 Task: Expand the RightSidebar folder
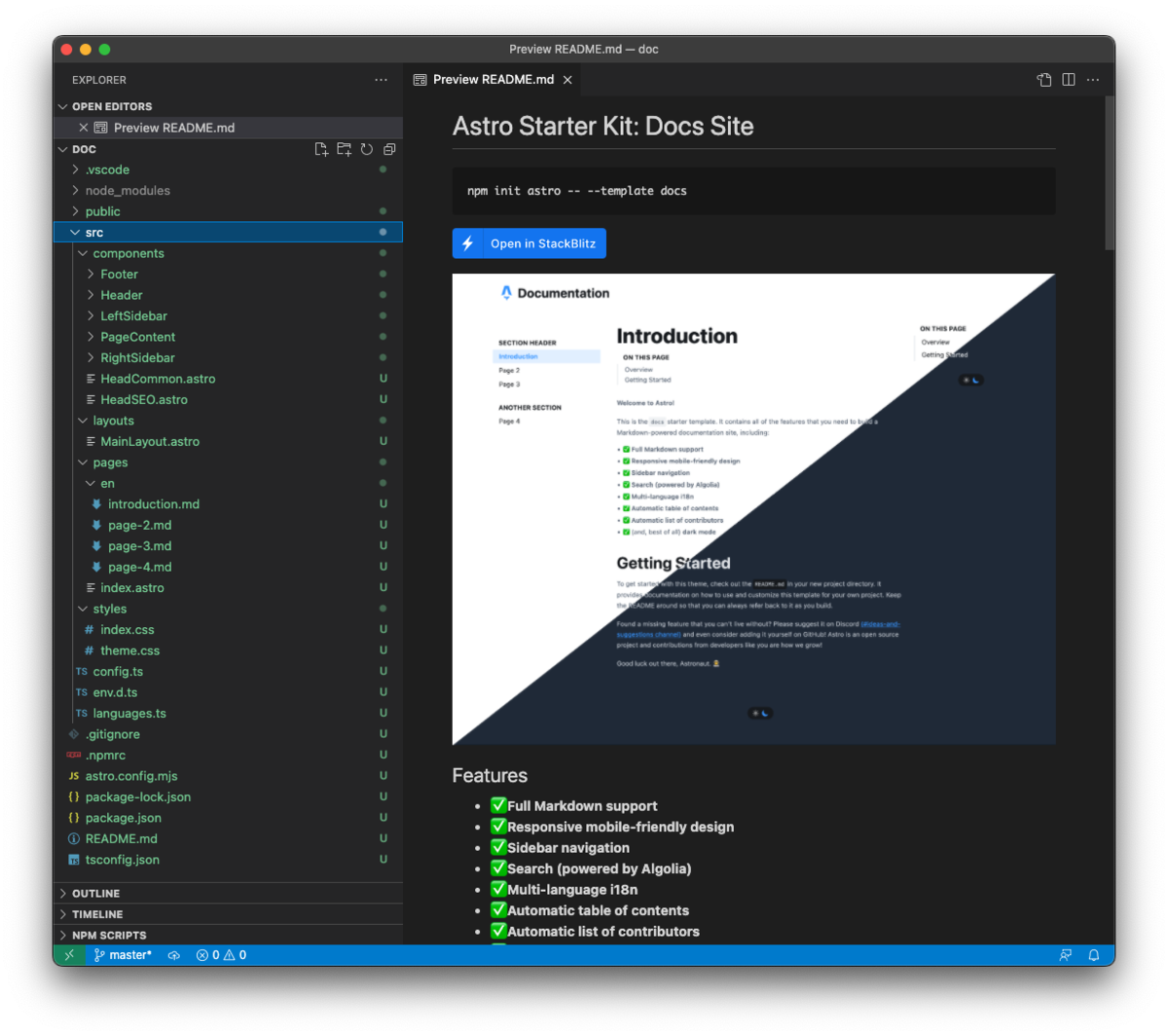click(x=228, y=358)
